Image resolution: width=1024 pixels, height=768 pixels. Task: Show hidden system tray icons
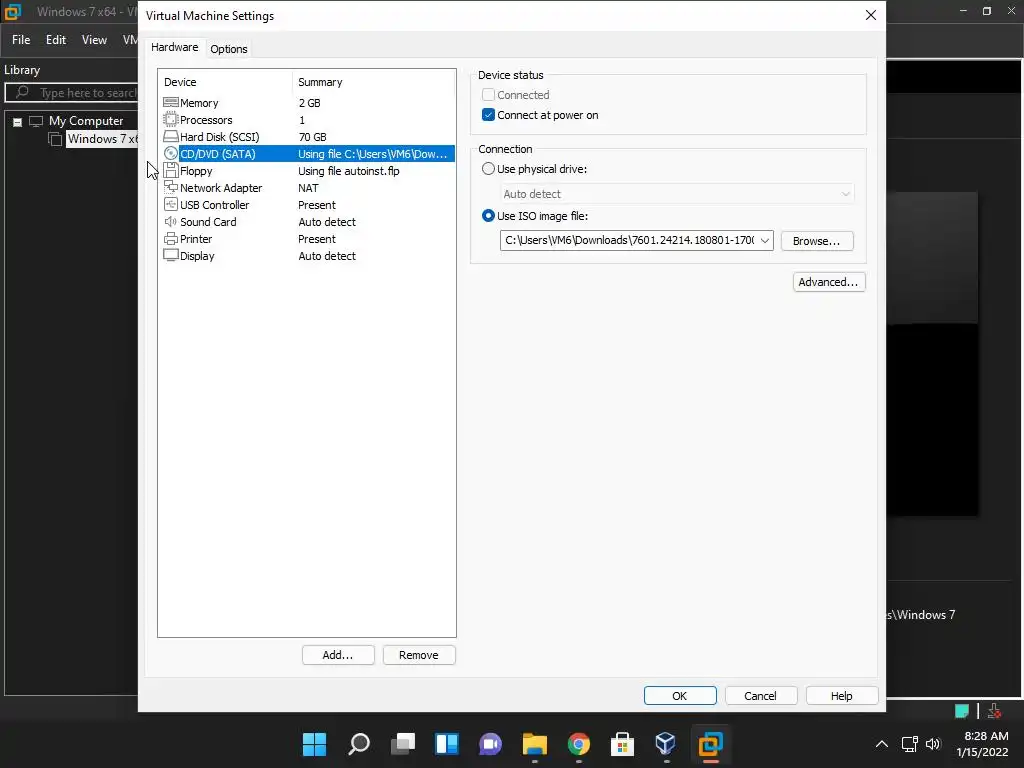[x=882, y=744]
